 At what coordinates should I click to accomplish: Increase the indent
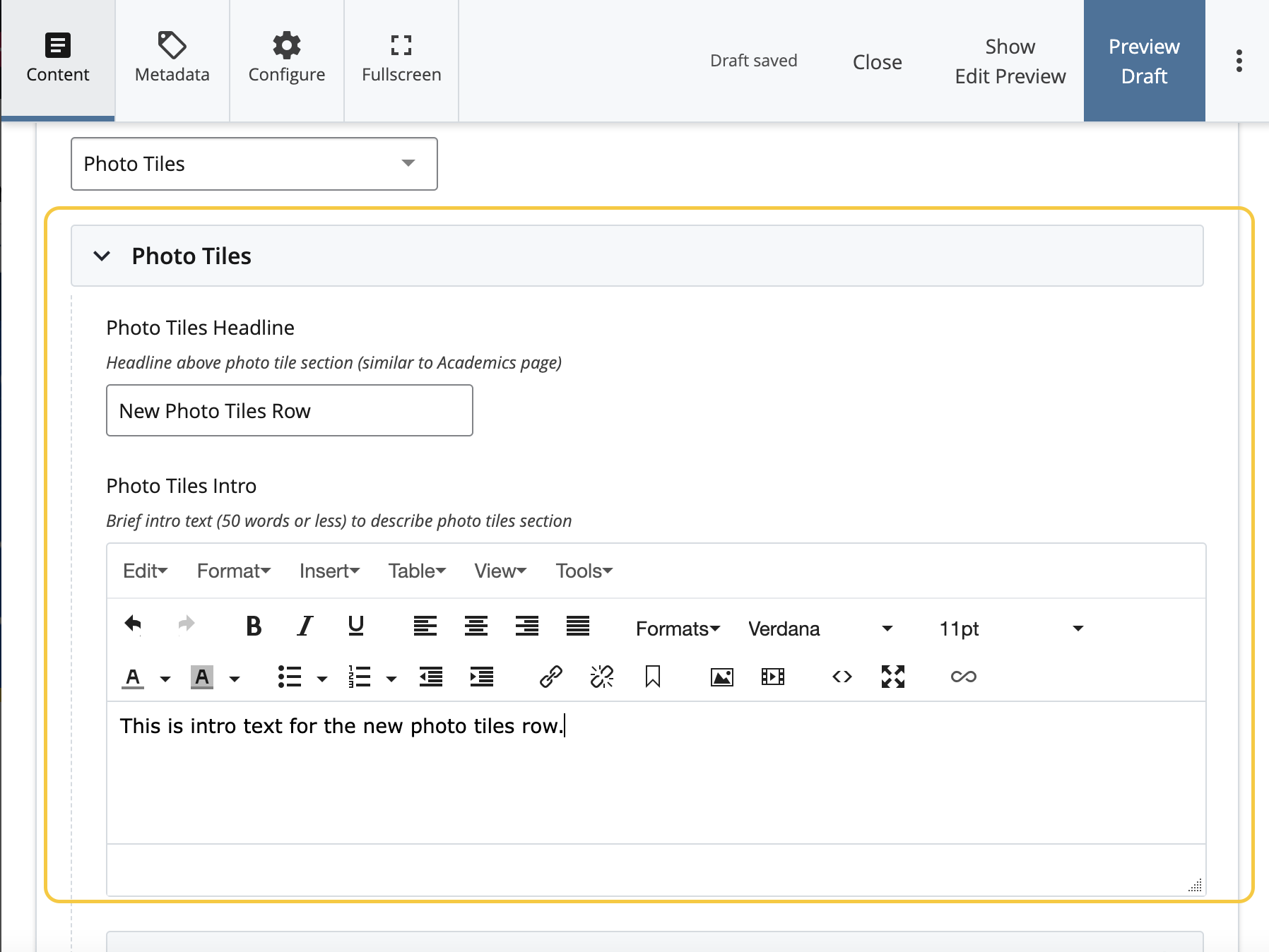pos(482,677)
